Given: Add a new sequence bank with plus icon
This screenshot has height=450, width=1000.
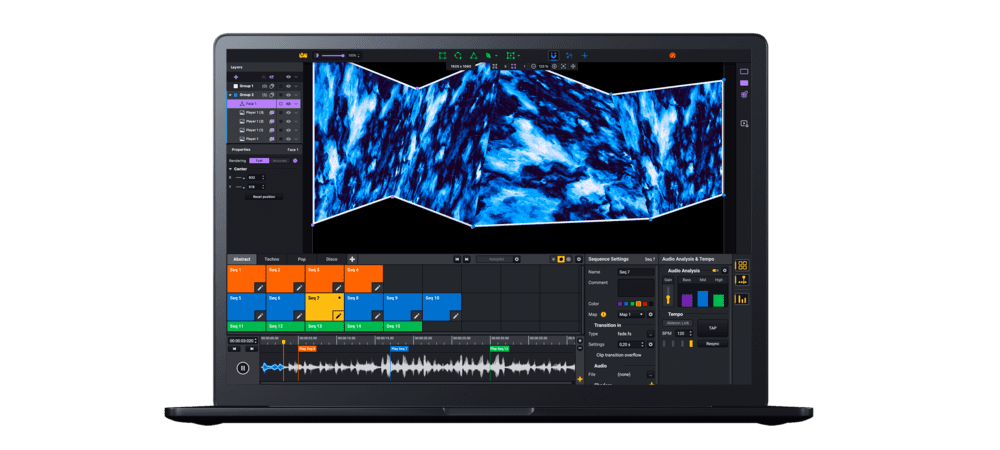Looking at the screenshot, I should pyautogui.click(x=352, y=259).
